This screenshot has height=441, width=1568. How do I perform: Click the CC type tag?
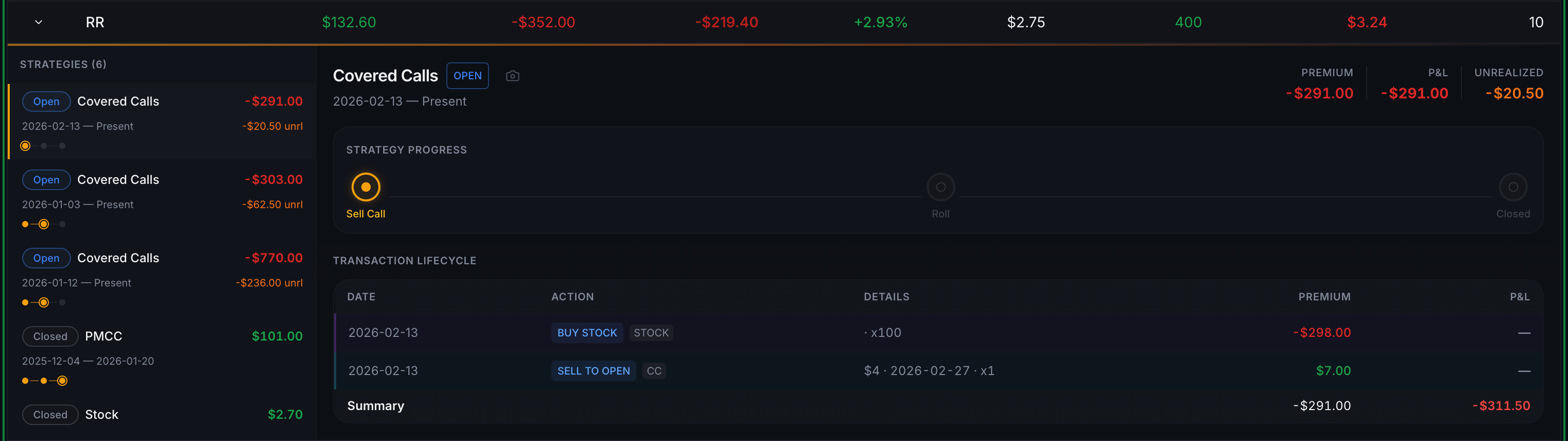point(654,371)
